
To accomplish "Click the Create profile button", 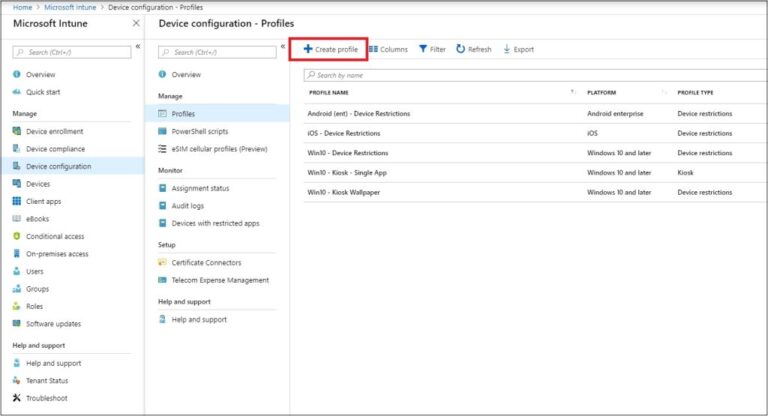I will point(331,49).
